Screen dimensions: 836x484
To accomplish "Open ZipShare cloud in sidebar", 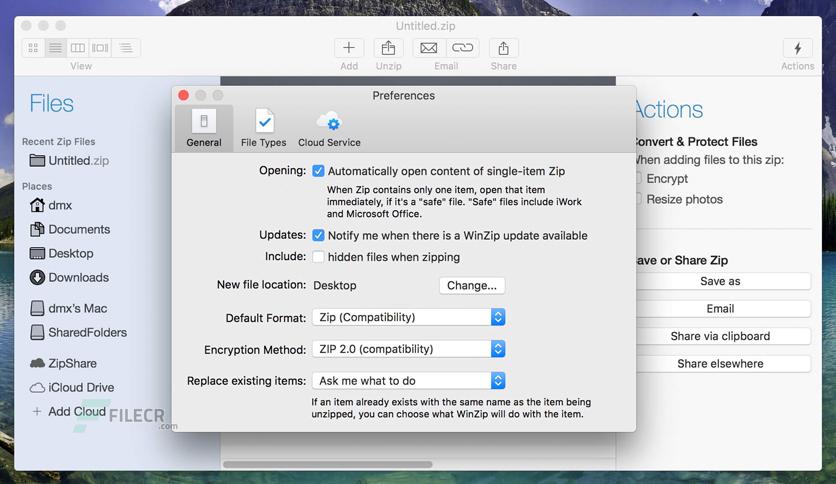I will [63, 363].
